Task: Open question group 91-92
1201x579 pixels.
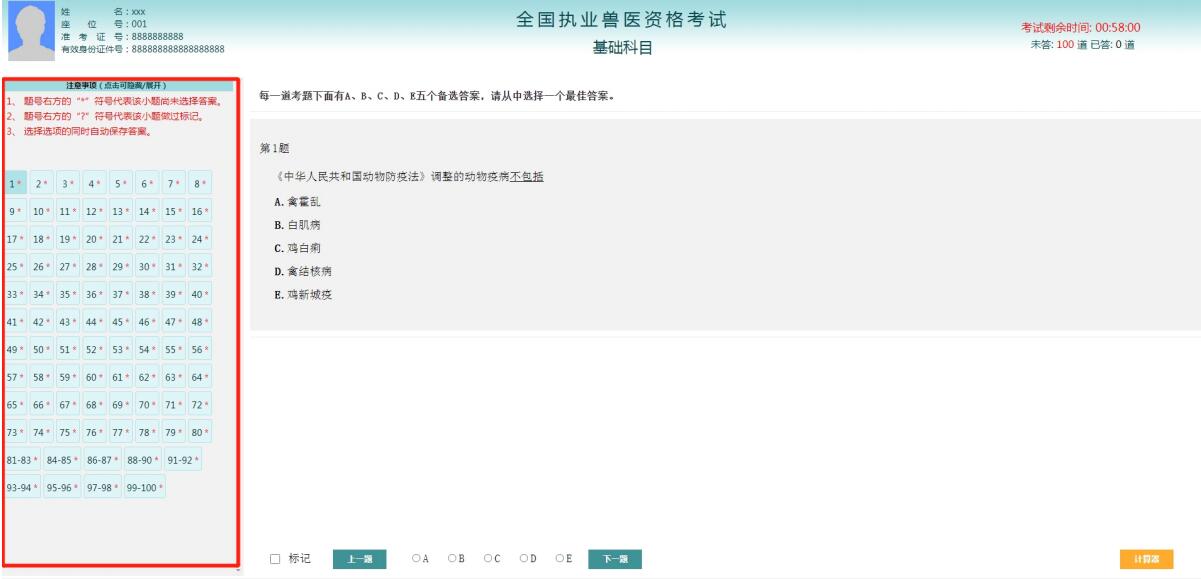Action: tap(183, 460)
